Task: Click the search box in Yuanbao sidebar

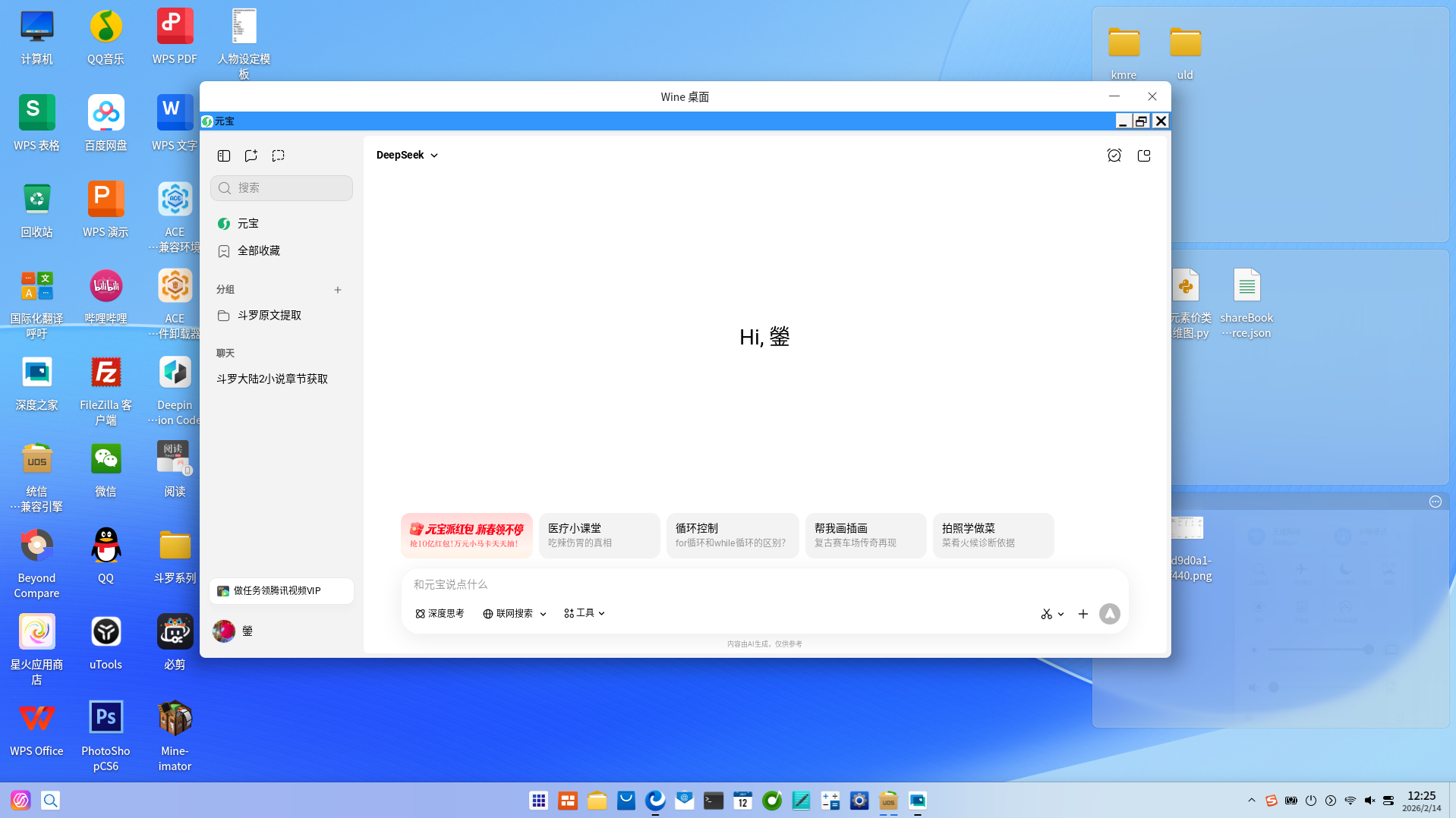Action: pos(282,188)
